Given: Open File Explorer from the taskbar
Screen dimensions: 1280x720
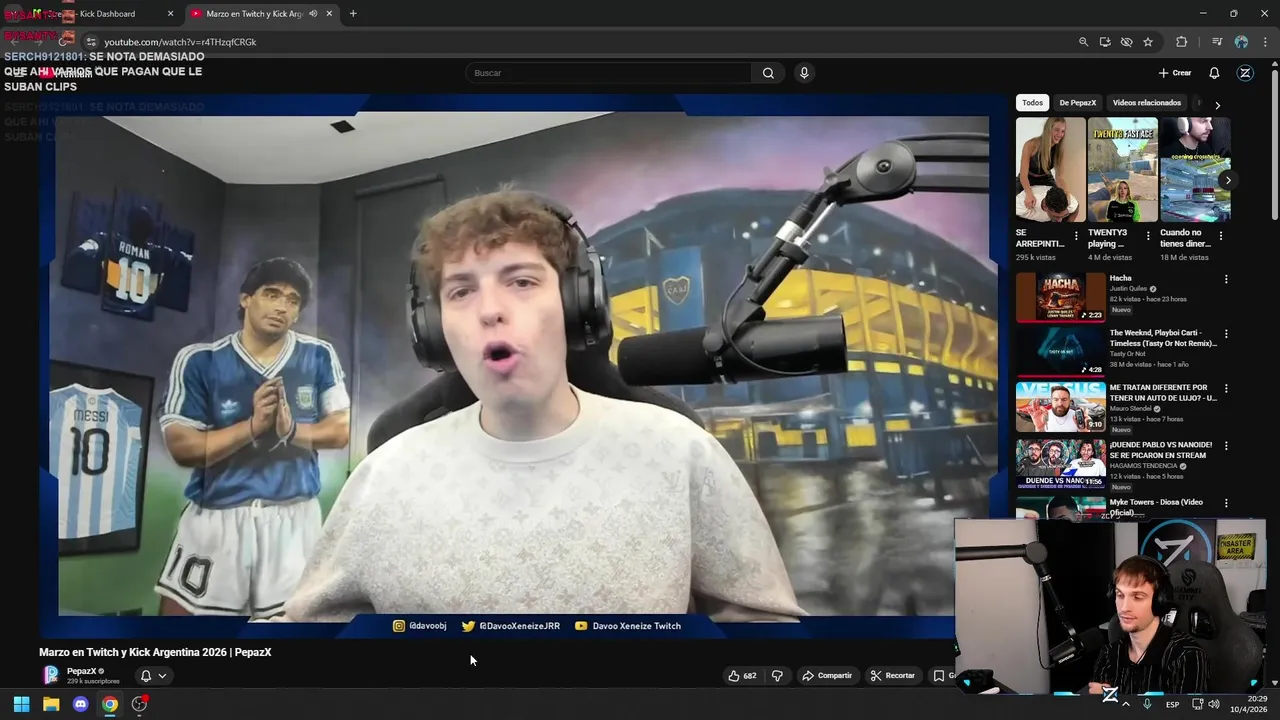Looking at the screenshot, I should (x=51, y=704).
